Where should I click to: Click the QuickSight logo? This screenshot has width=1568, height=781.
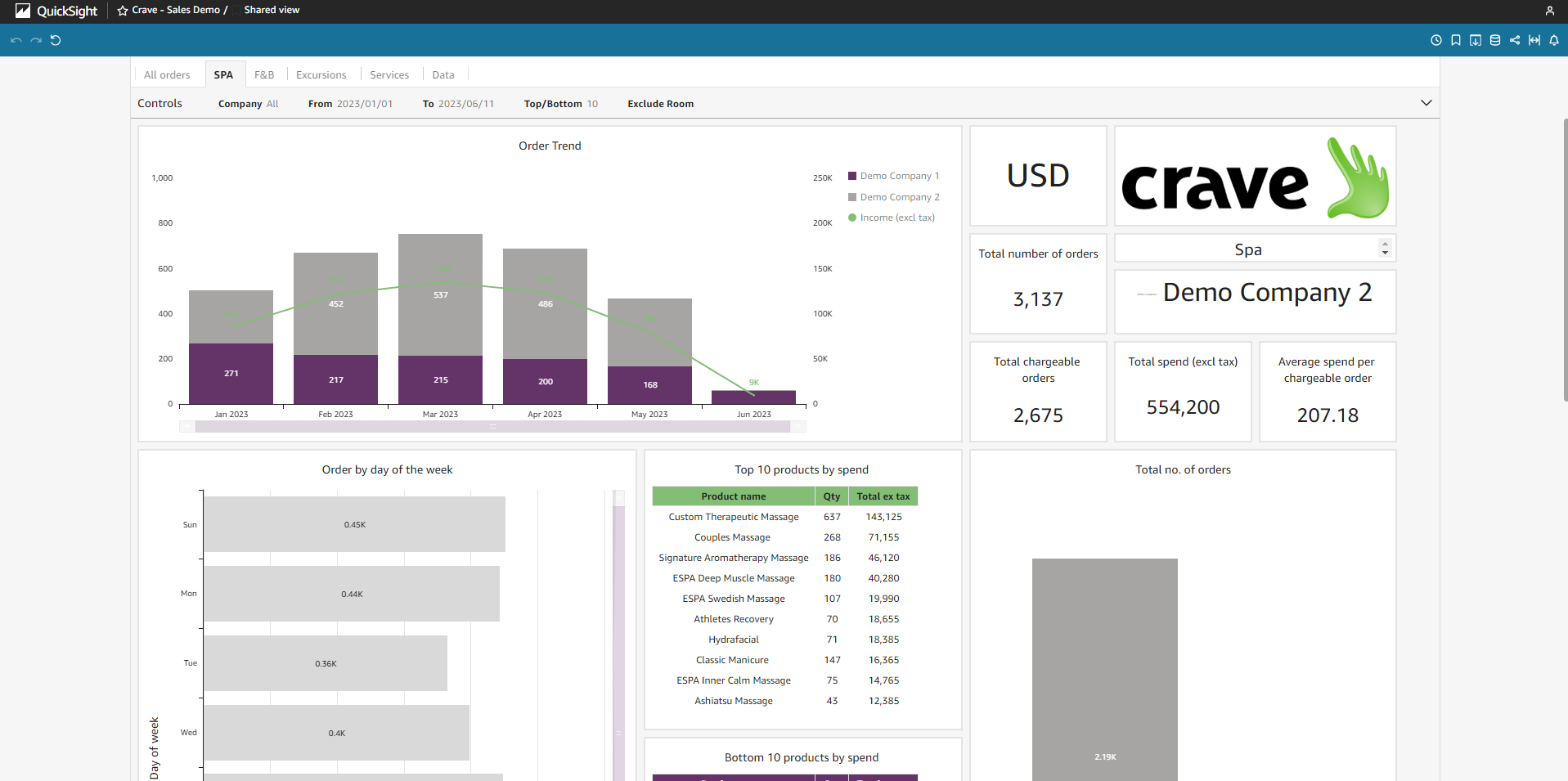point(56,11)
